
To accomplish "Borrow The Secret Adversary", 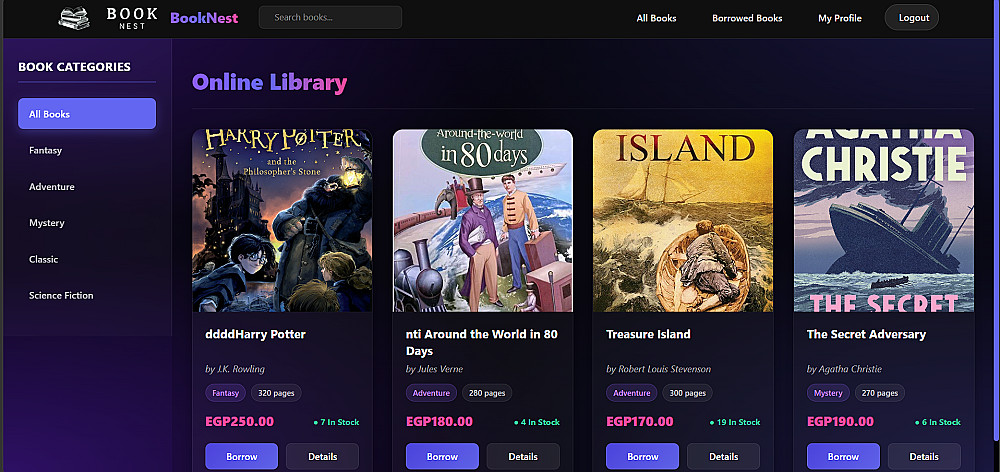I will pos(843,457).
